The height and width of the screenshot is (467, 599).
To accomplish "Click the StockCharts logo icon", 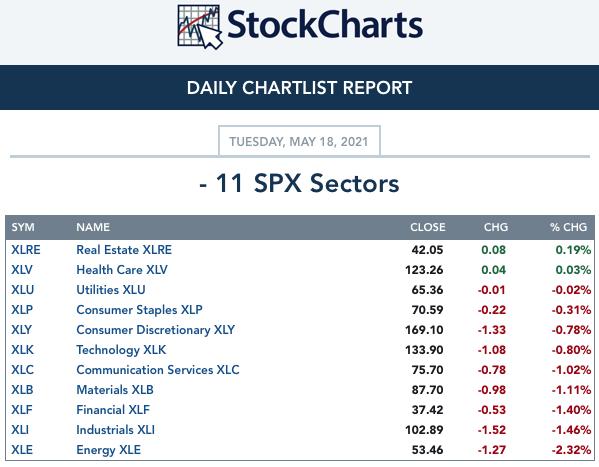I will (200, 27).
